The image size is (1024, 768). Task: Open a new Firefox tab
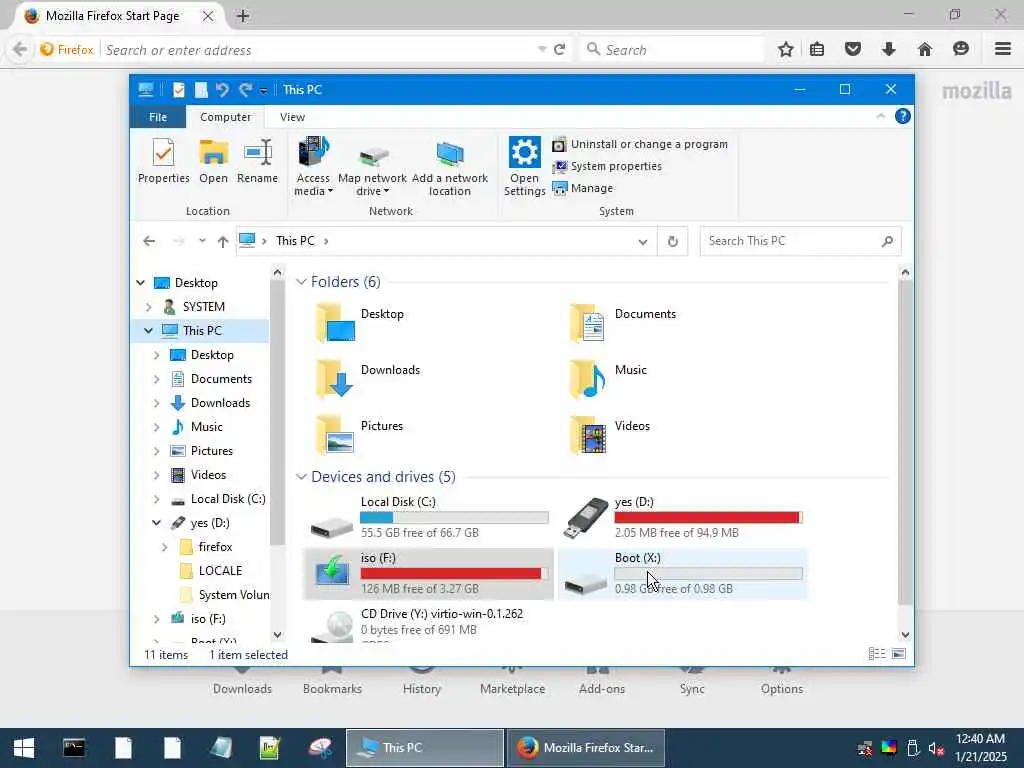coord(243,16)
